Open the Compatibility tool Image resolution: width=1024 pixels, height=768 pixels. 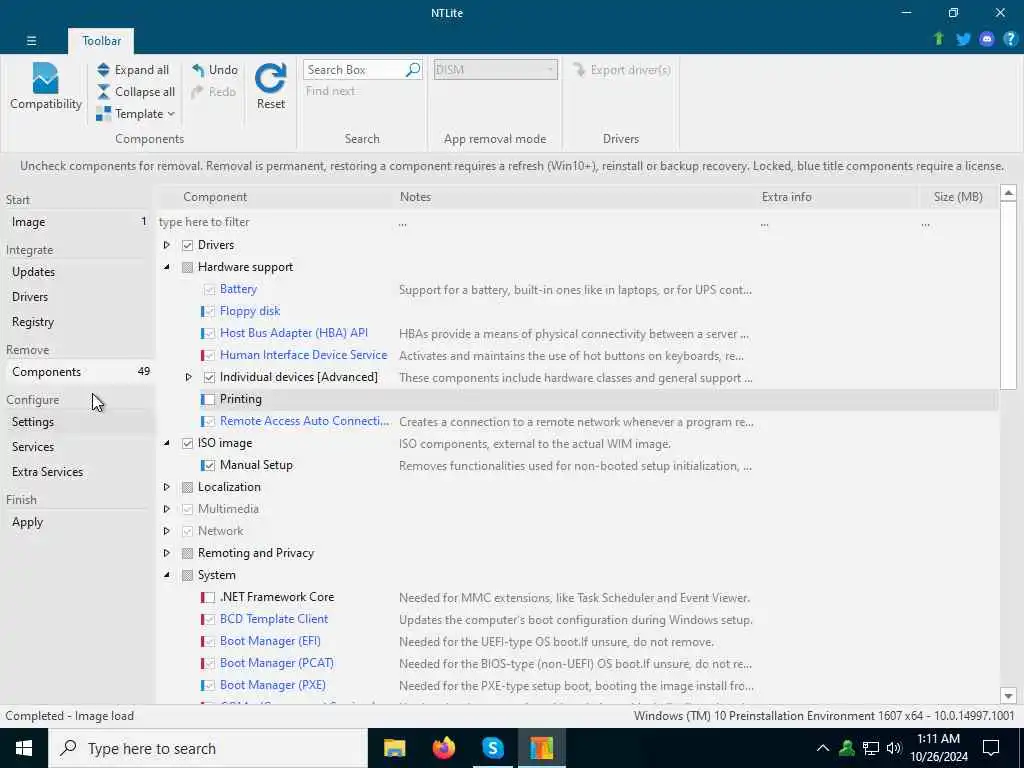[x=45, y=86]
